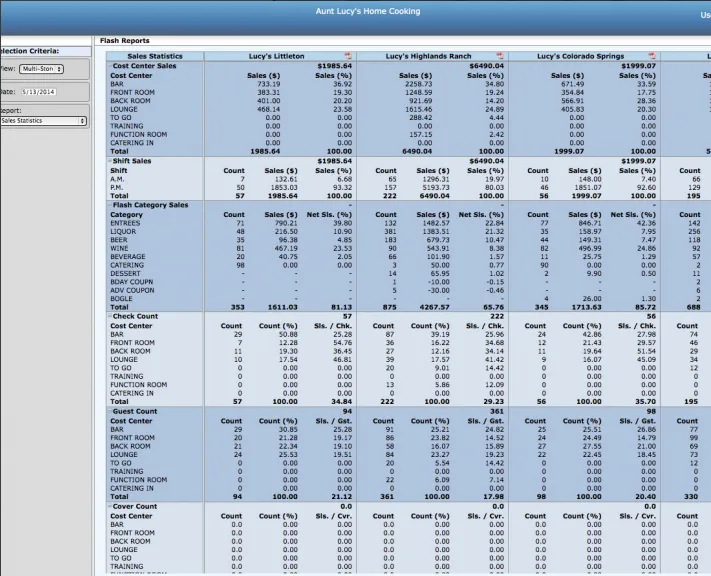Select the Flash Reports tab heading
711x576 pixels.
pos(125,41)
